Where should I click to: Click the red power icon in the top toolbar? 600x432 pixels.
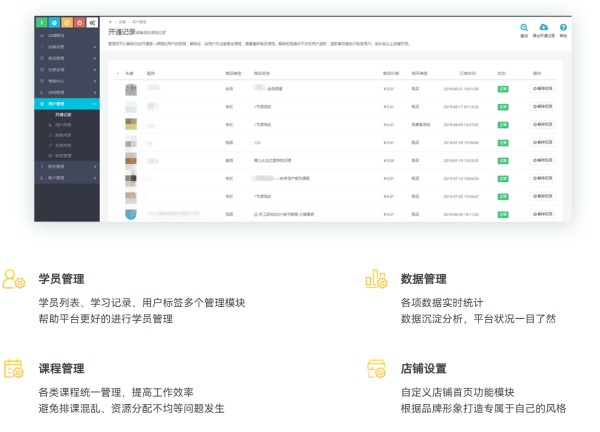[80, 23]
